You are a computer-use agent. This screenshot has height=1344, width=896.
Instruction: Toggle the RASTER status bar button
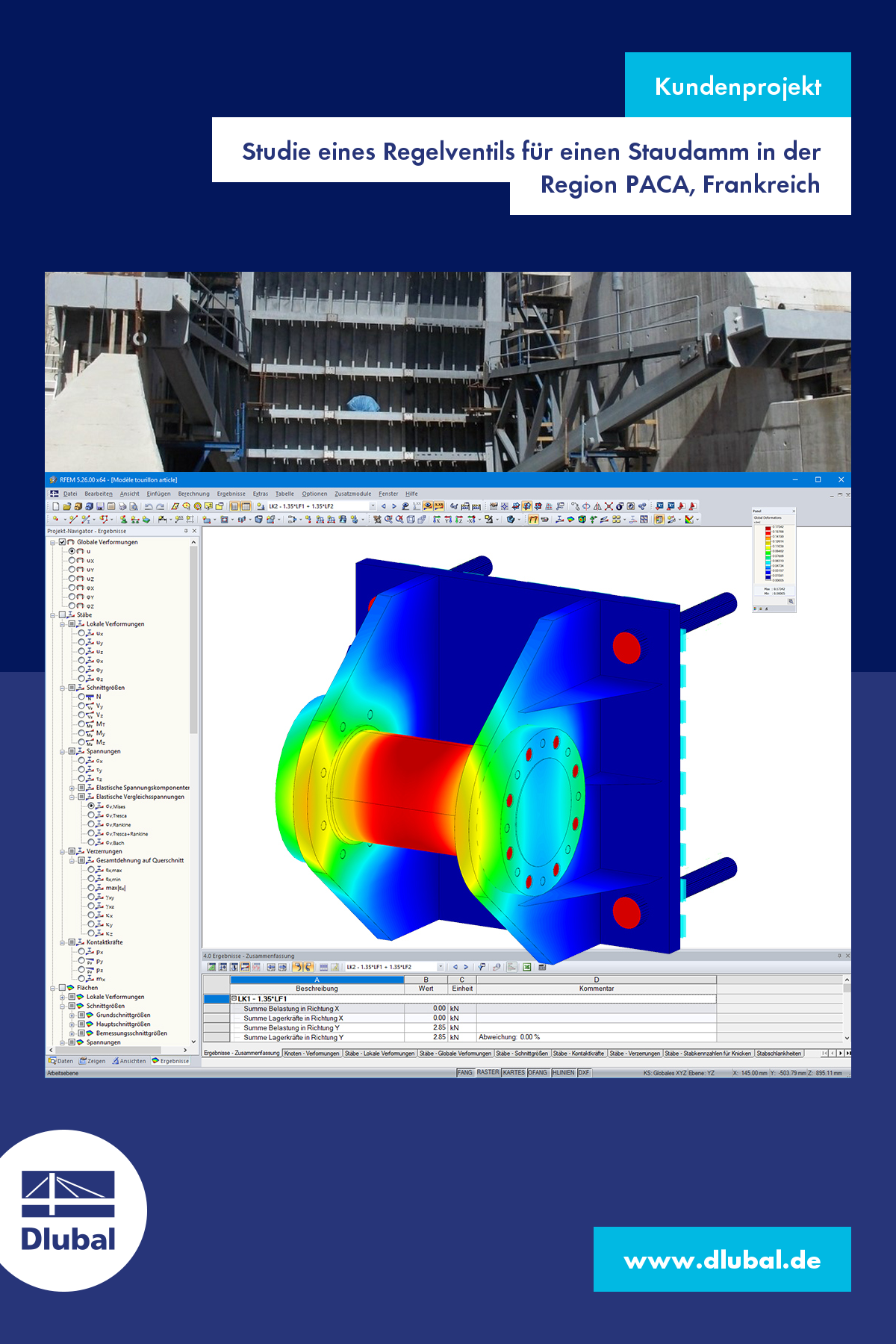point(488,1073)
